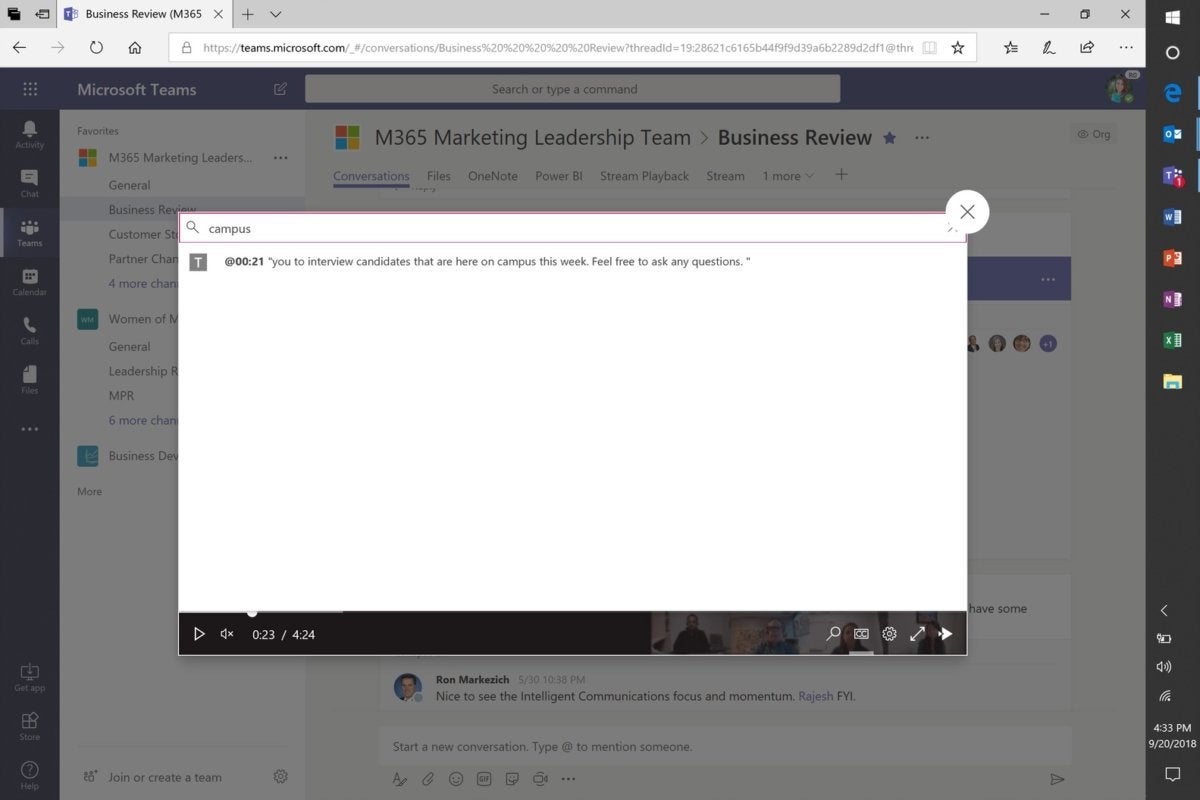The image size is (1200, 800).
Task: Open the Stream Playback tab
Action: tap(645, 176)
